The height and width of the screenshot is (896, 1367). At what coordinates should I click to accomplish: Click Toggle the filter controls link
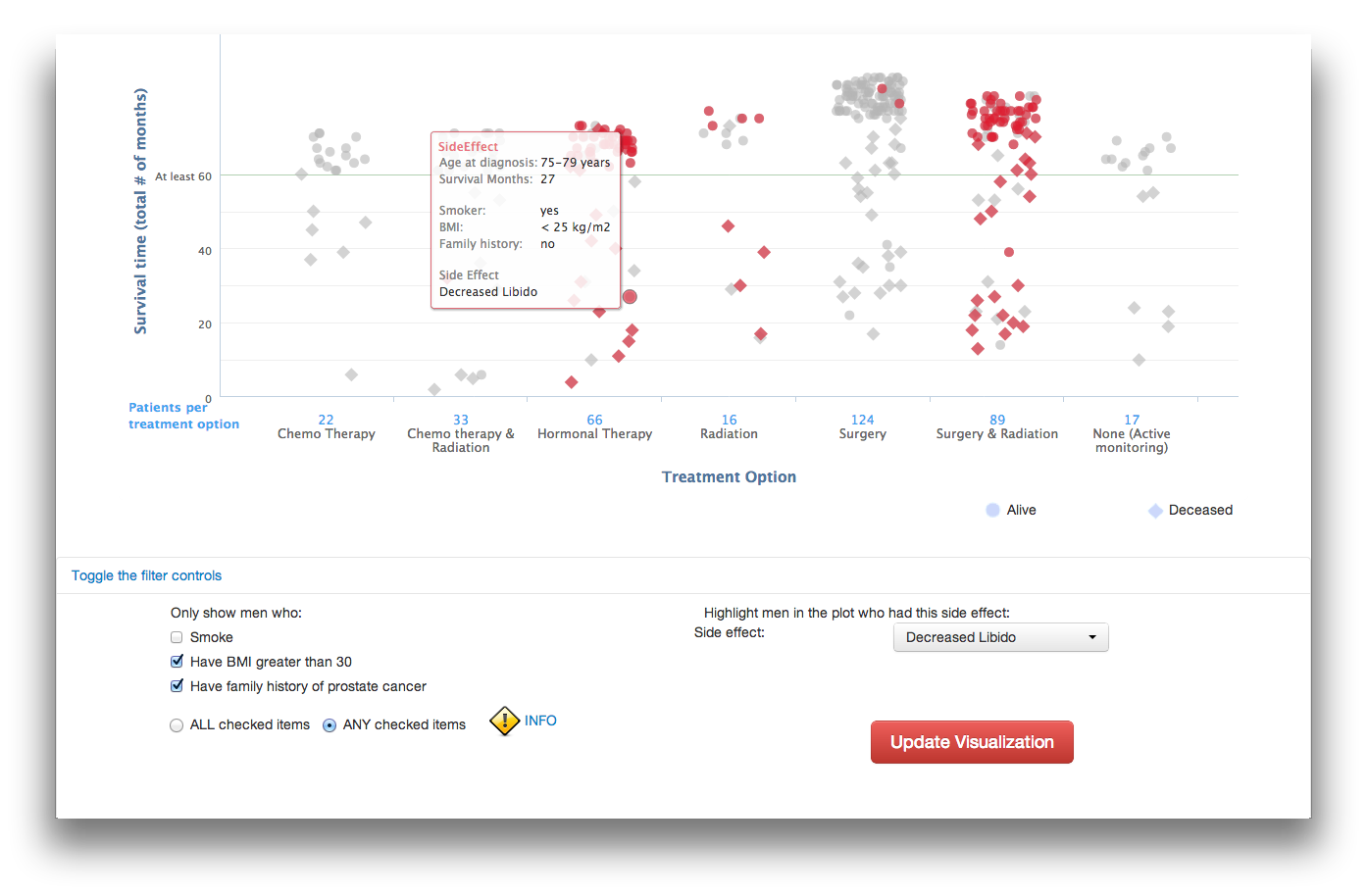click(146, 575)
